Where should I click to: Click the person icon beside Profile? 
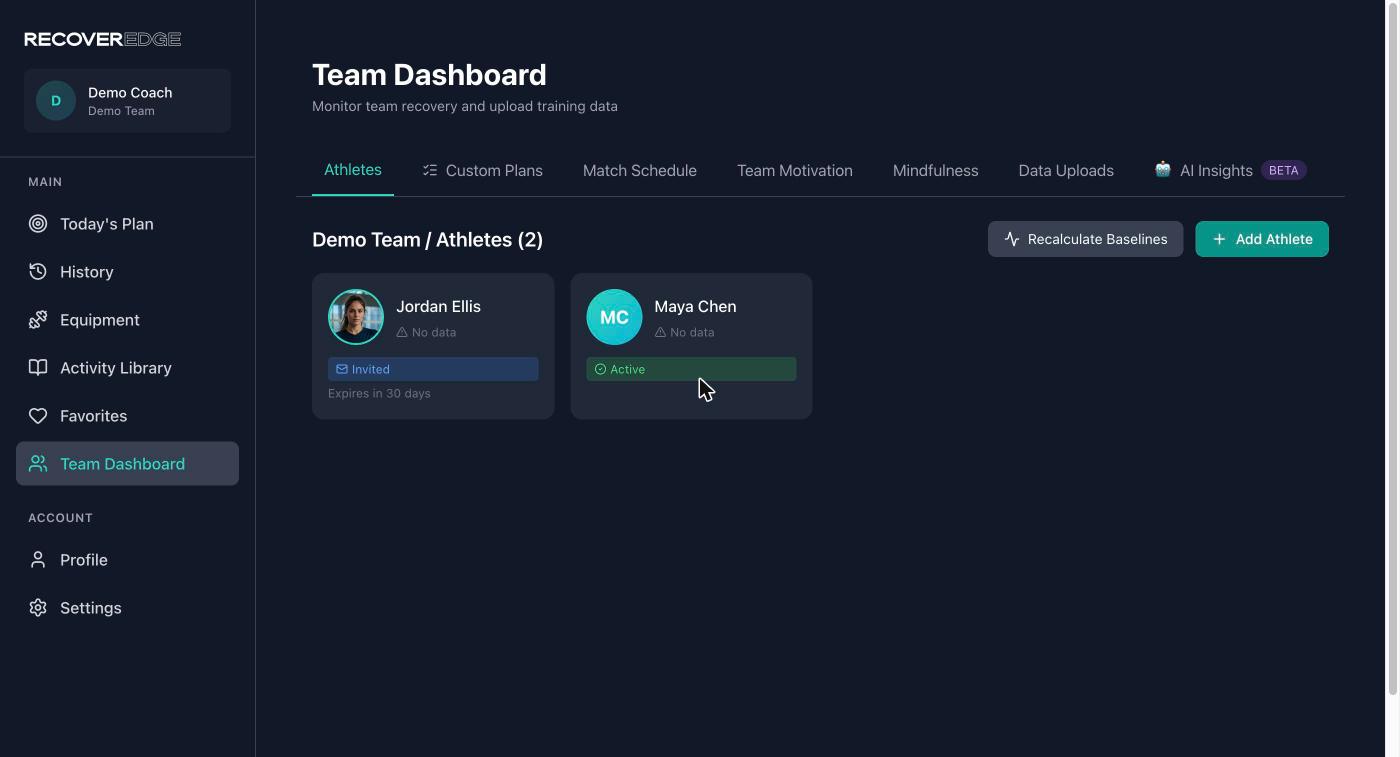click(38, 560)
